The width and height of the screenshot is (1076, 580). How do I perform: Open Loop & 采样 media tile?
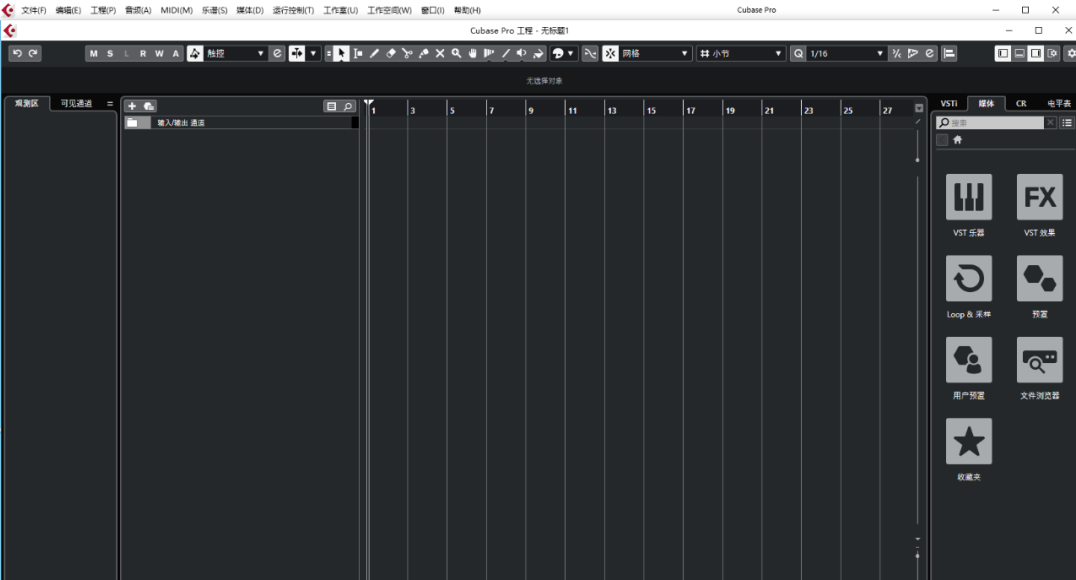pyautogui.click(x=968, y=279)
